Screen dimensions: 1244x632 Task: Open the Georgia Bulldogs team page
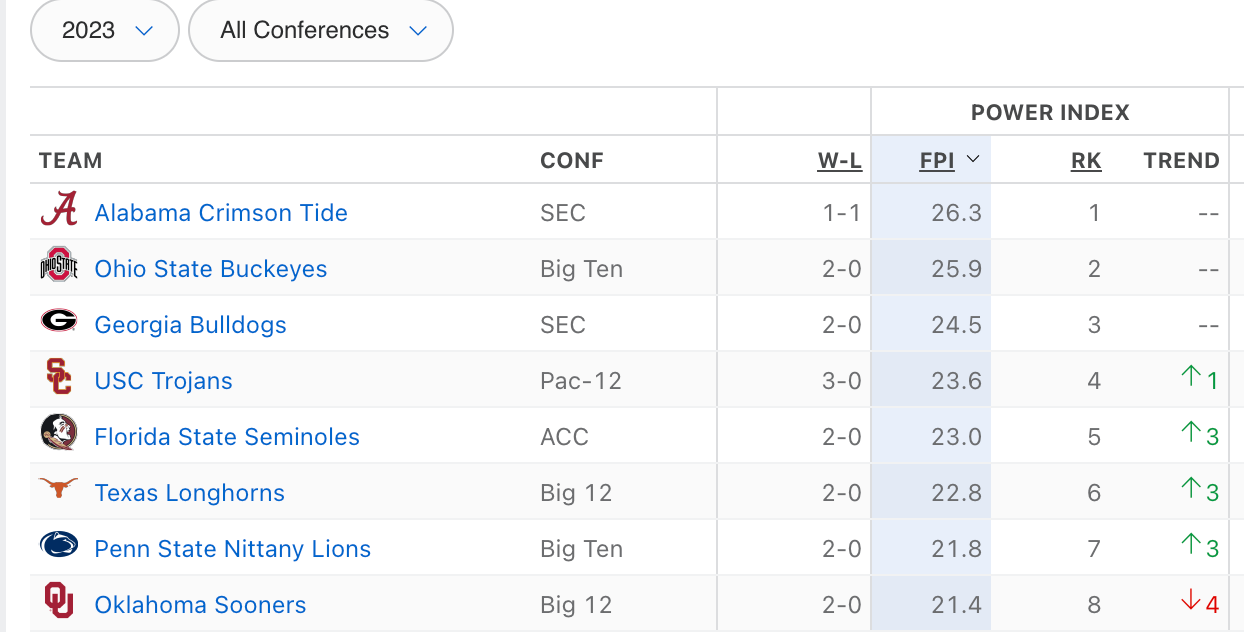[x=190, y=324]
